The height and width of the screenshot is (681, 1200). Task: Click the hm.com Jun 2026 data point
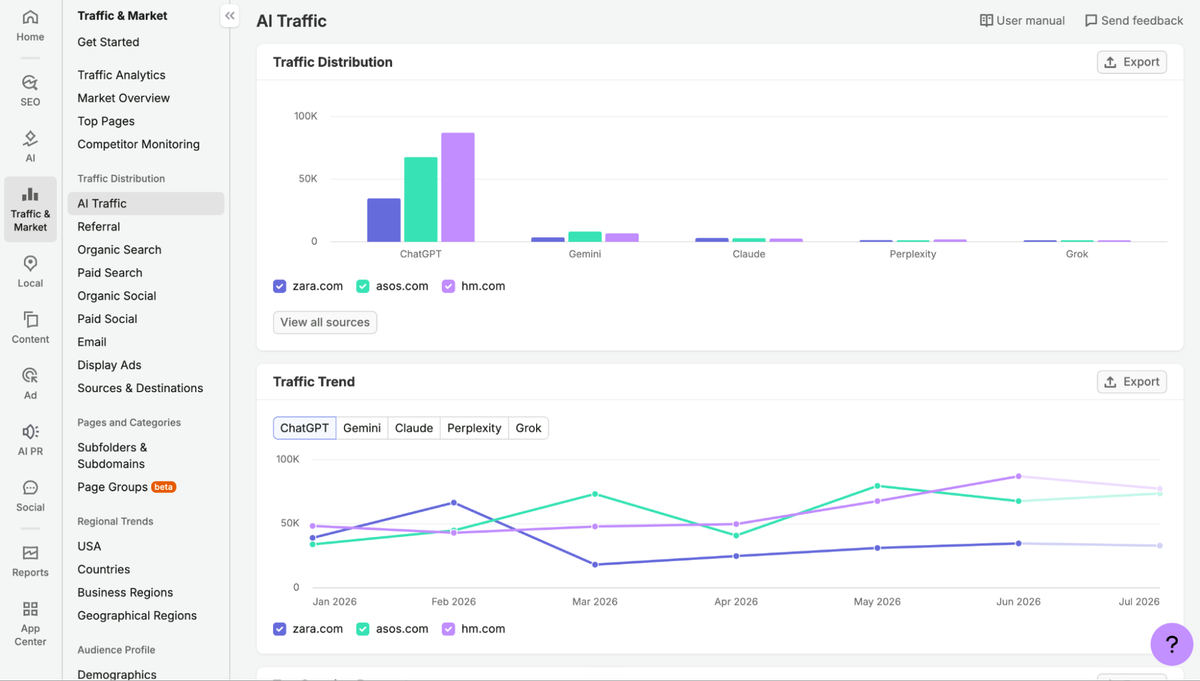tap(1018, 476)
